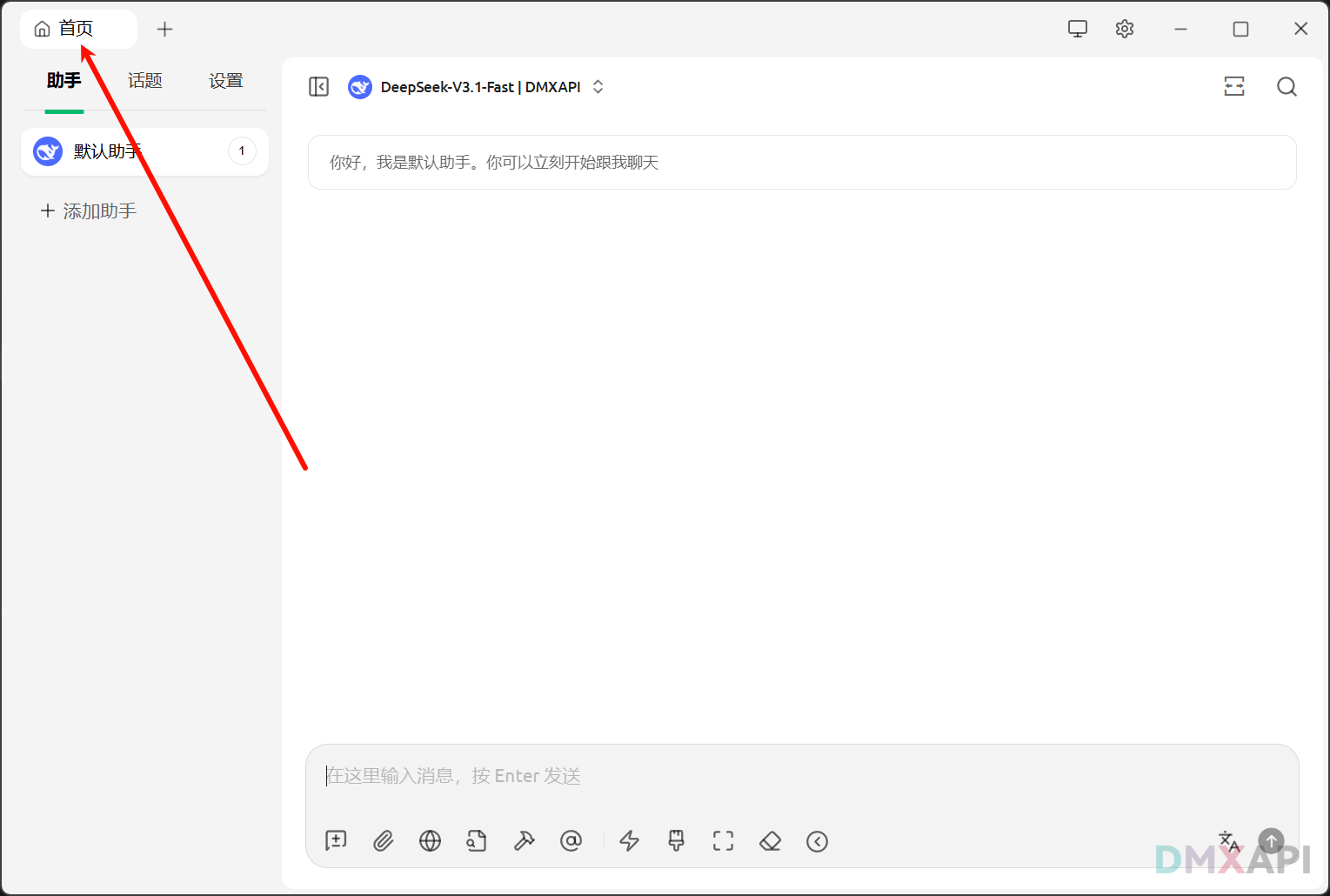1330x896 pixels.
Task: Switch to the 话题 tab
Action: 144,81
